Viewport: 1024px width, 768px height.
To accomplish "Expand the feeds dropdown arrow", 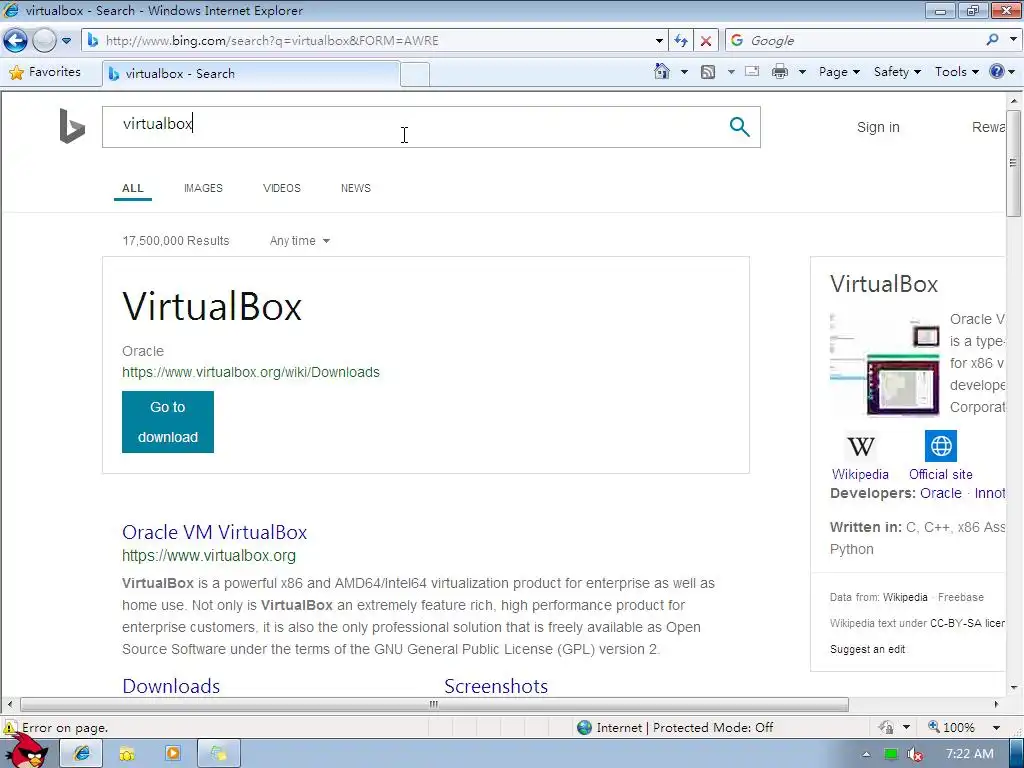I will point(731,72).
